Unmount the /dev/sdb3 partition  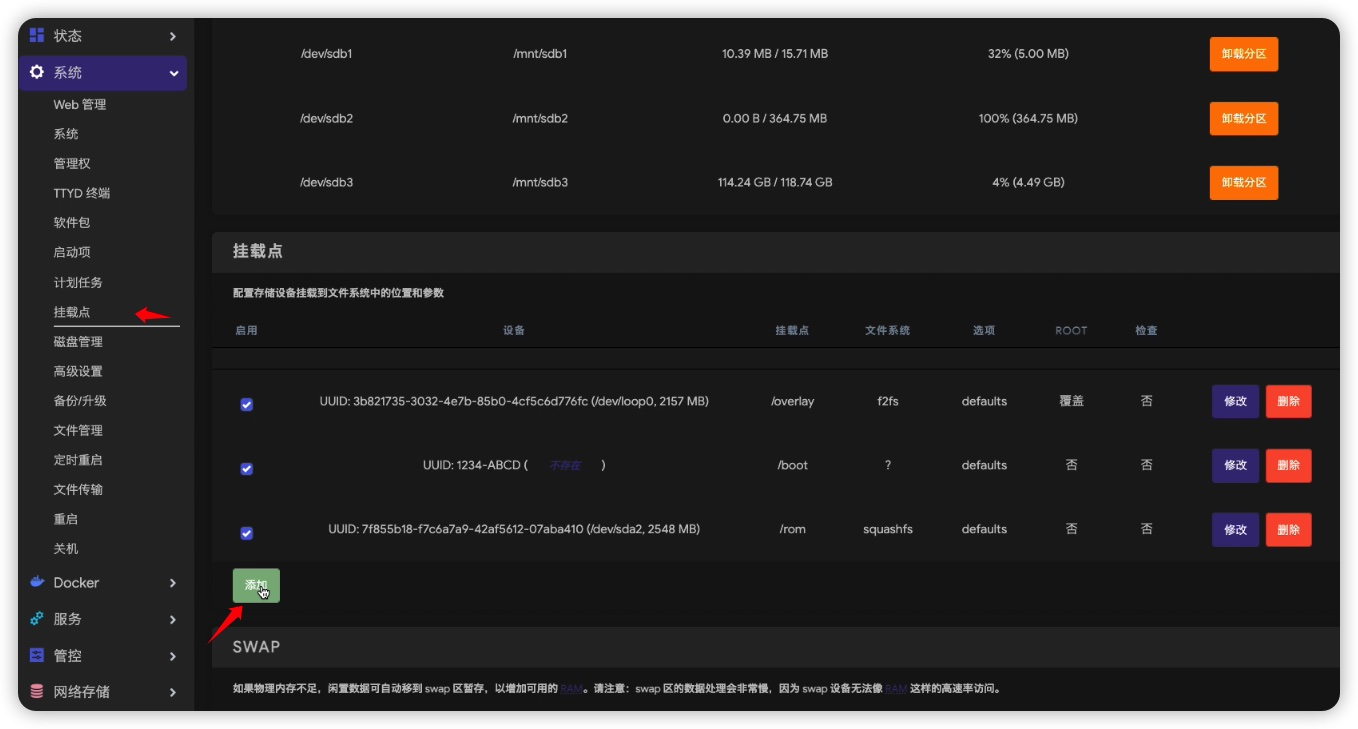pos(1243,183)
